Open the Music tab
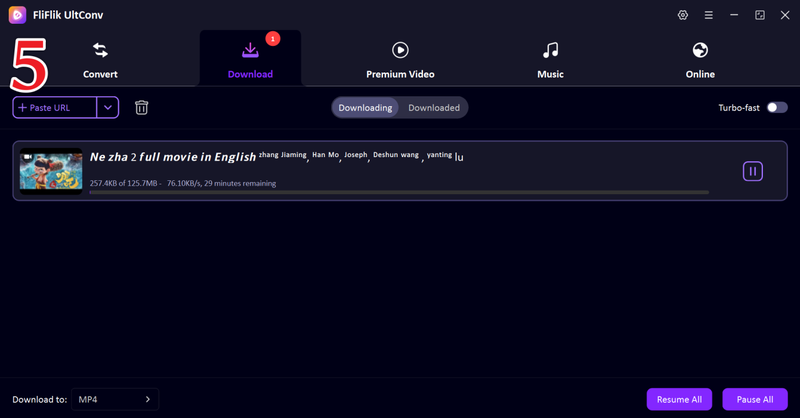Screen dimensions: 800x418 coord(550,61)
